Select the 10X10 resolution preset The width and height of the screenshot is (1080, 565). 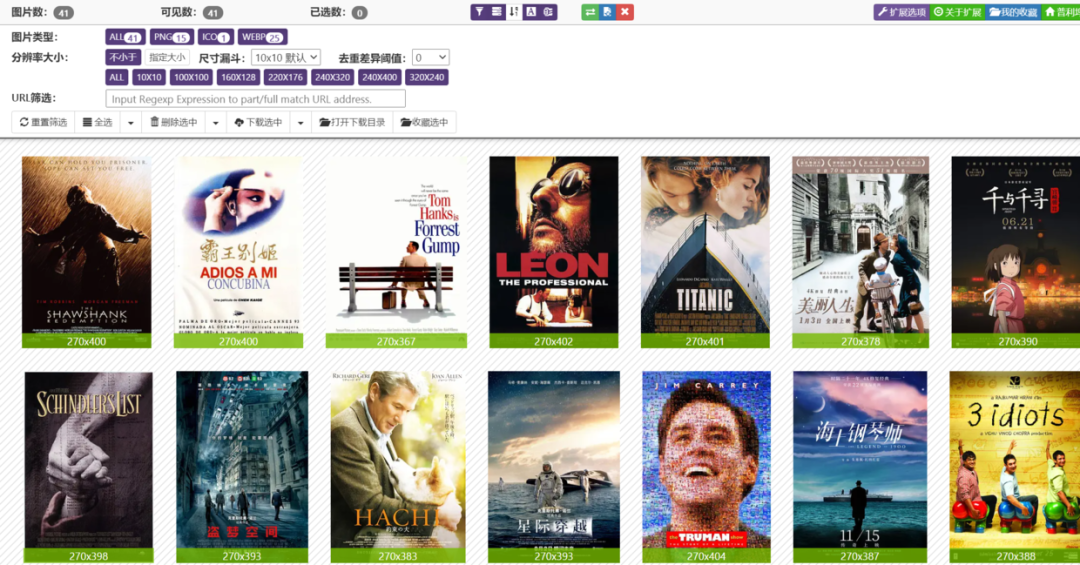[x=149, y=77]
